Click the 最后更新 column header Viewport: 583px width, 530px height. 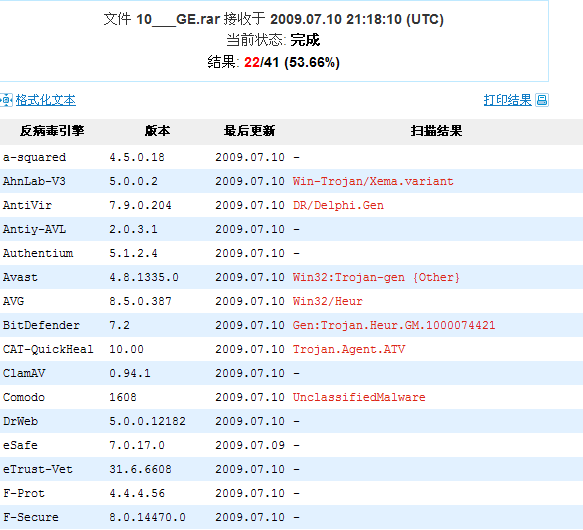pos(249,131)
